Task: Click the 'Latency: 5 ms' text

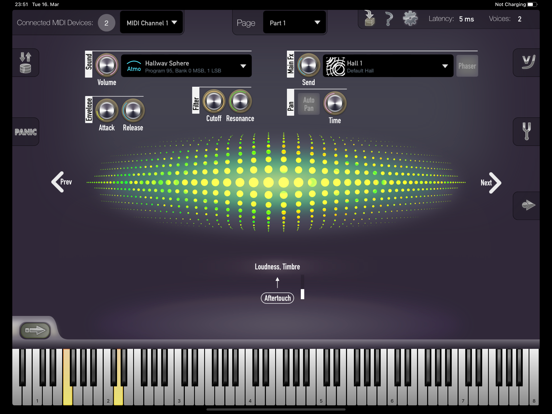Action: click(451, 19)
